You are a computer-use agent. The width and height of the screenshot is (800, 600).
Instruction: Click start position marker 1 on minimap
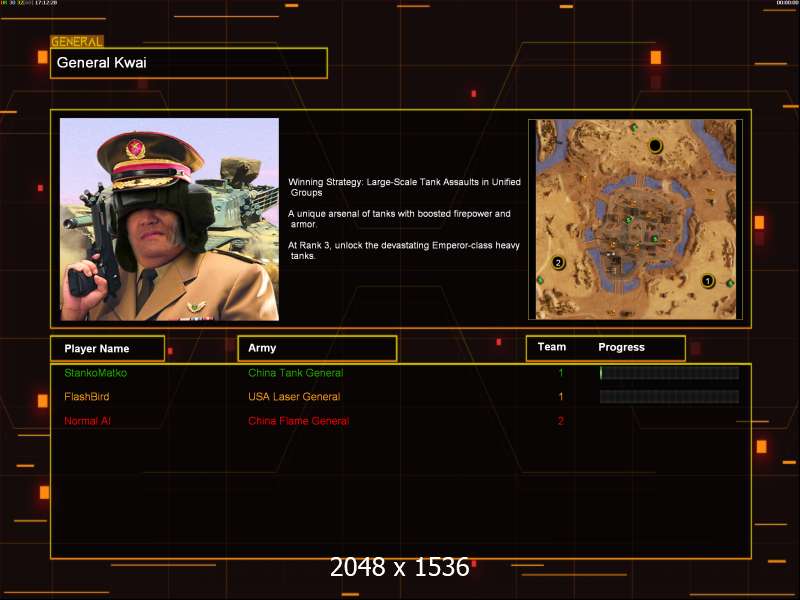tap(708, 281)
